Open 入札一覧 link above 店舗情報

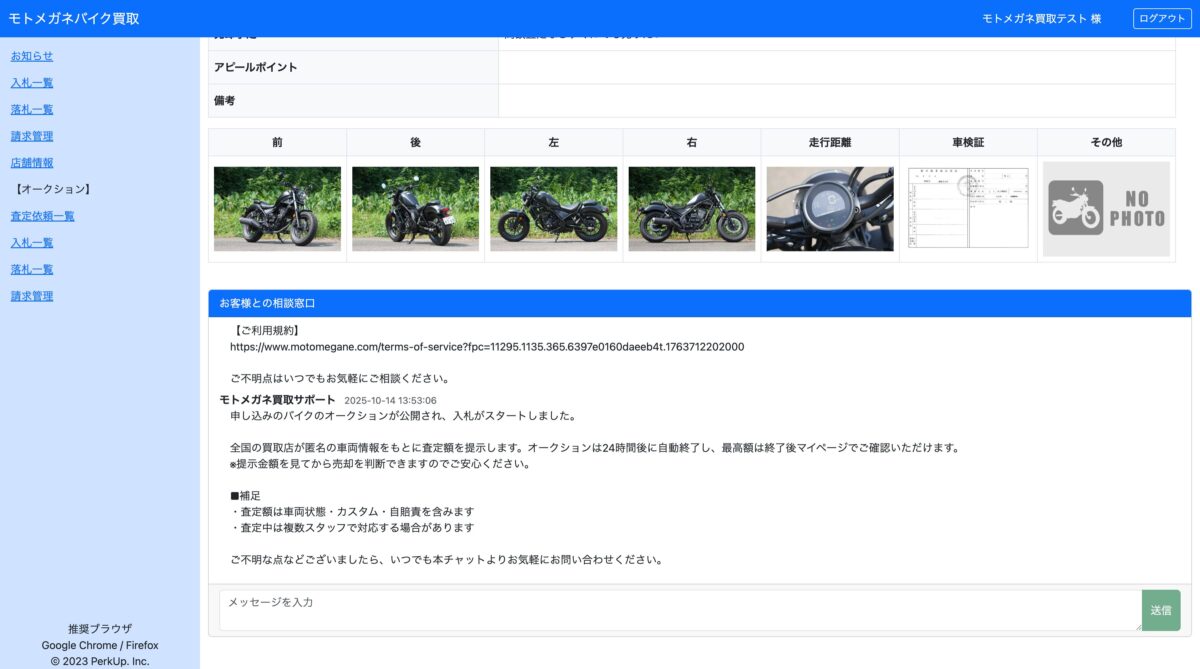pos(32,83)
